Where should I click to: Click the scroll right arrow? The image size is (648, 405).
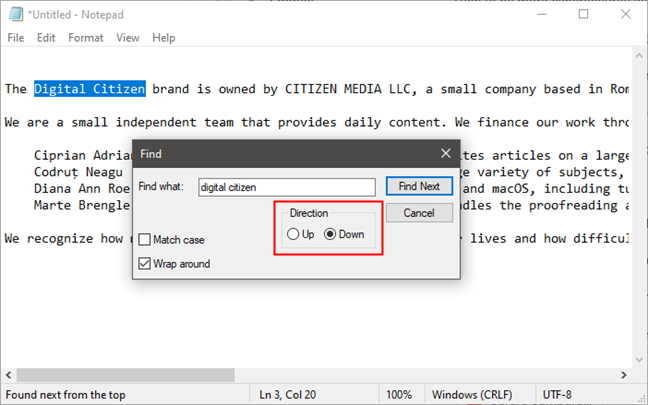pyautogui.click(x=624, y=375)
